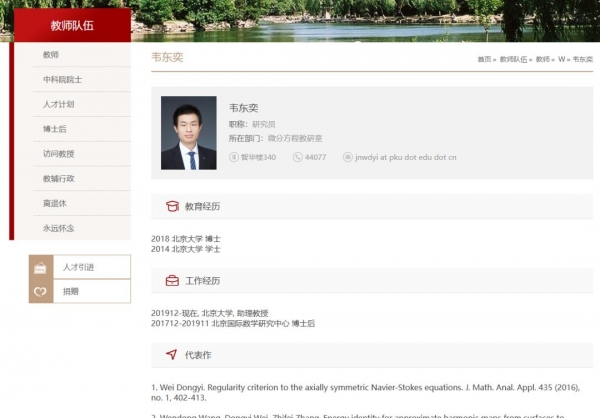Click the briefcase icon beside 工作经历
The width and height of the screenshot is (600, 418).
coord(171,281)
